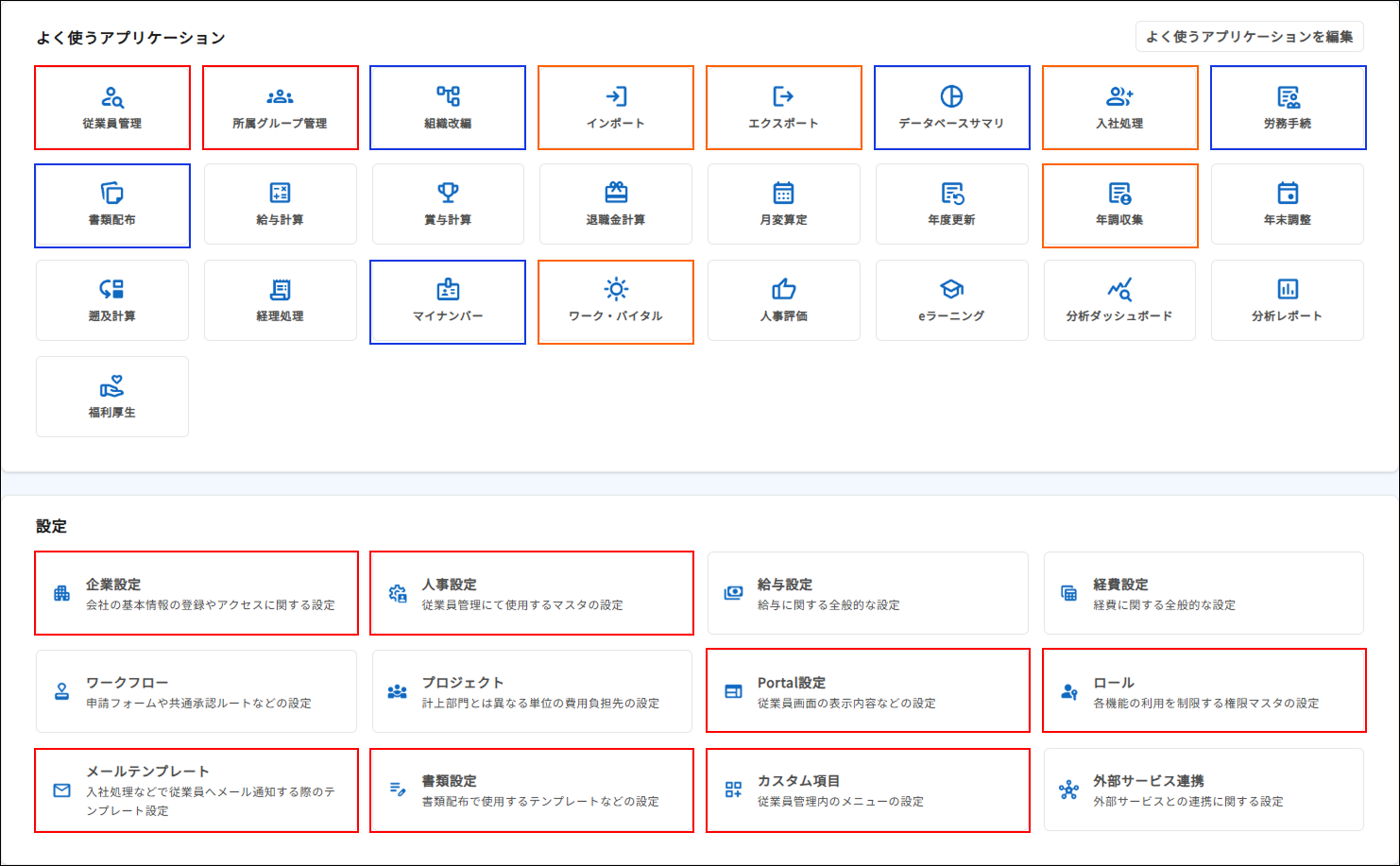Launch the 組織改編 application

(x=448, y=108)
